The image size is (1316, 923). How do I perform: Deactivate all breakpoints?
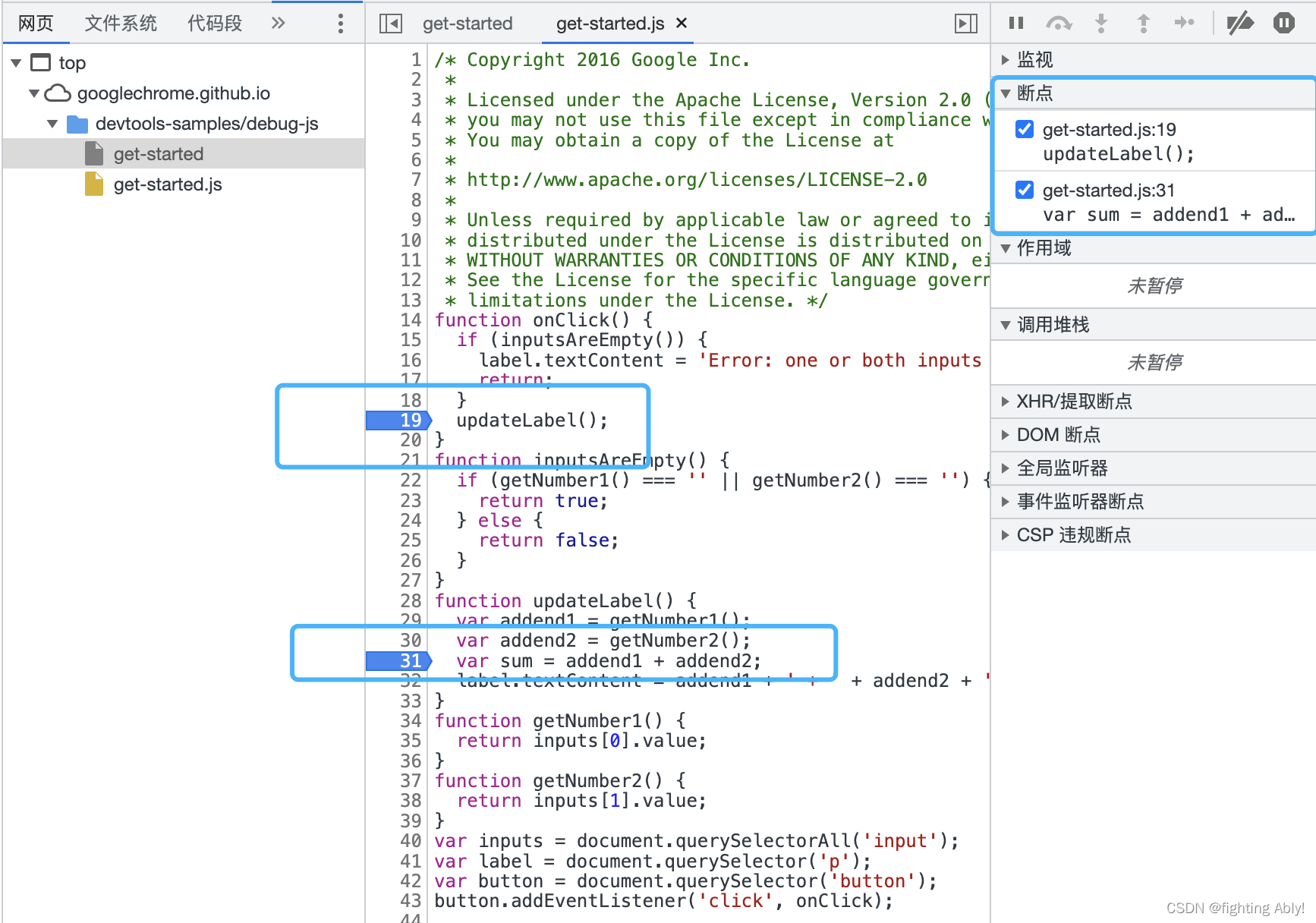point(1241,24)
